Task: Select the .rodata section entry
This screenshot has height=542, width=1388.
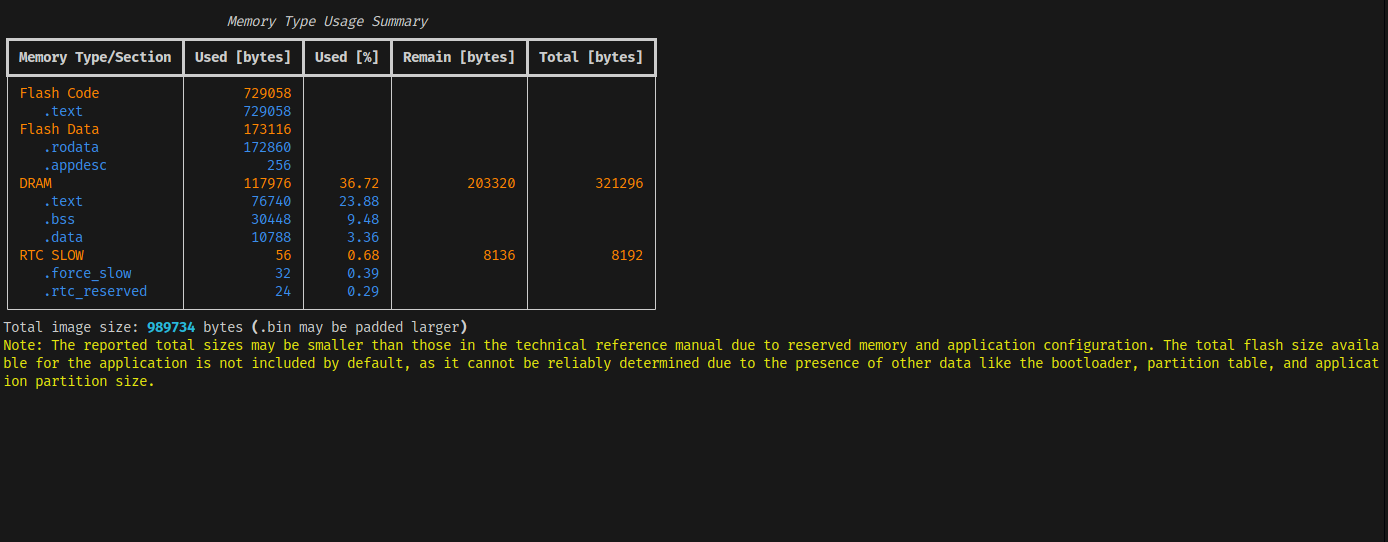Action: tap(71, 147)
